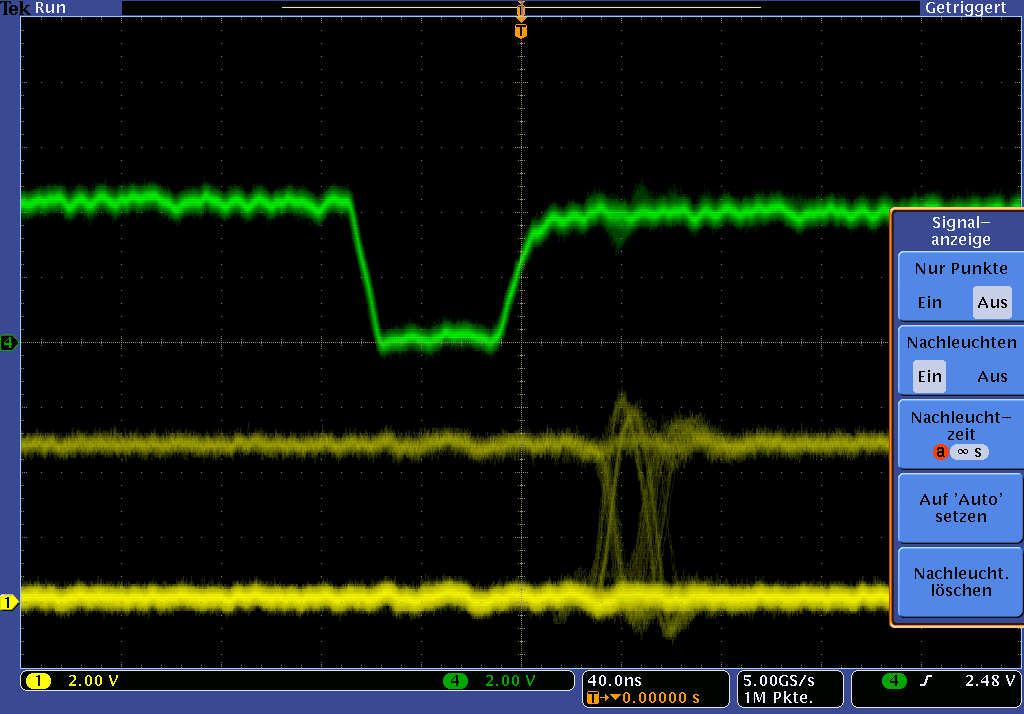Click the Tek logo in top-left corner
This screenshot has height=714, width=1024.
tap(16, 8)
